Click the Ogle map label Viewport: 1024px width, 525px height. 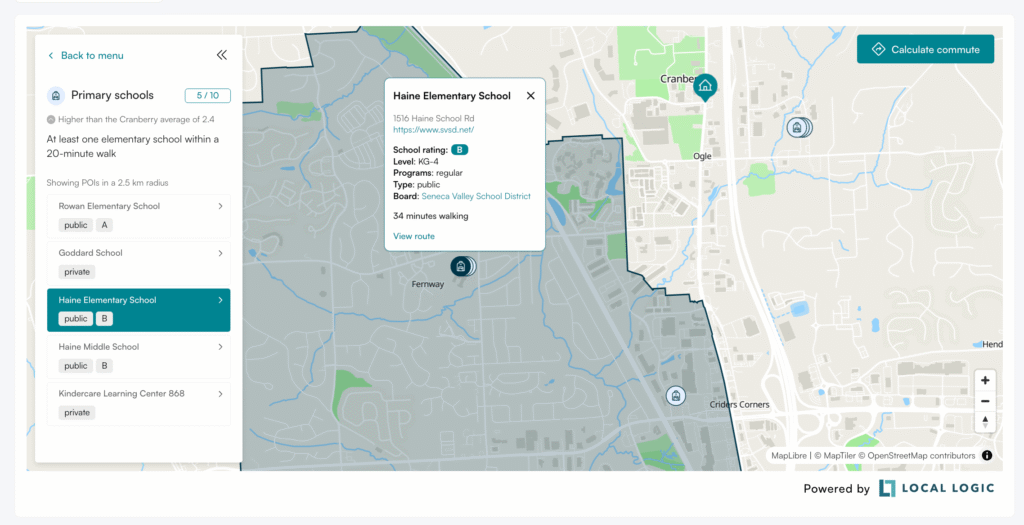(702, 157)
